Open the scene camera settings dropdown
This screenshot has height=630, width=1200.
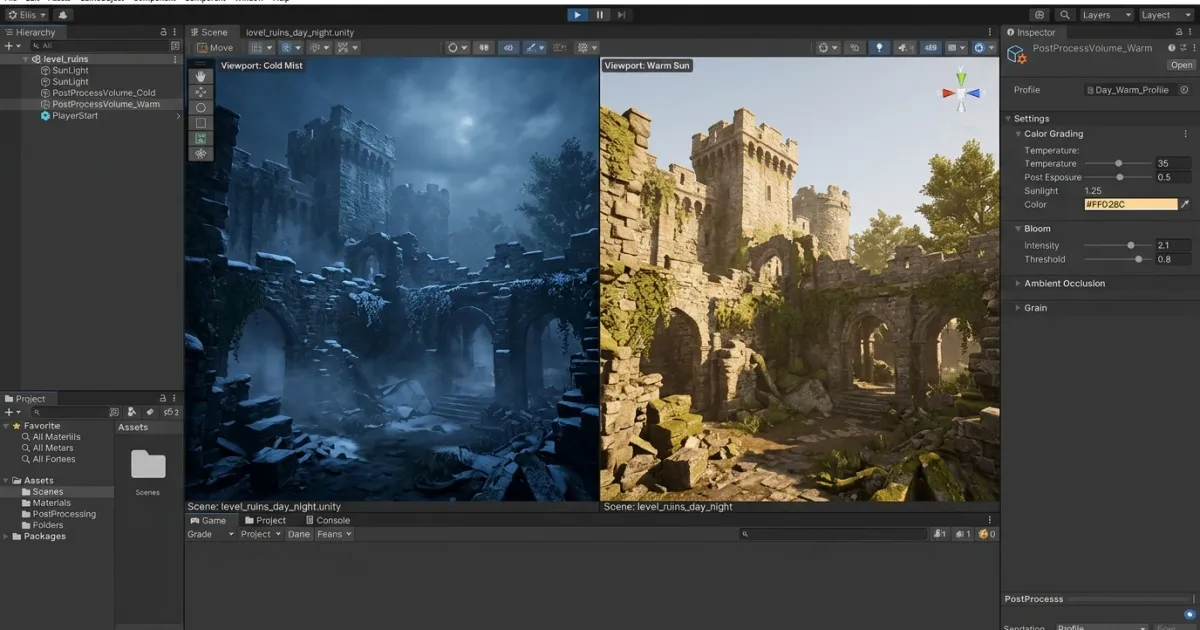(957, 47)
